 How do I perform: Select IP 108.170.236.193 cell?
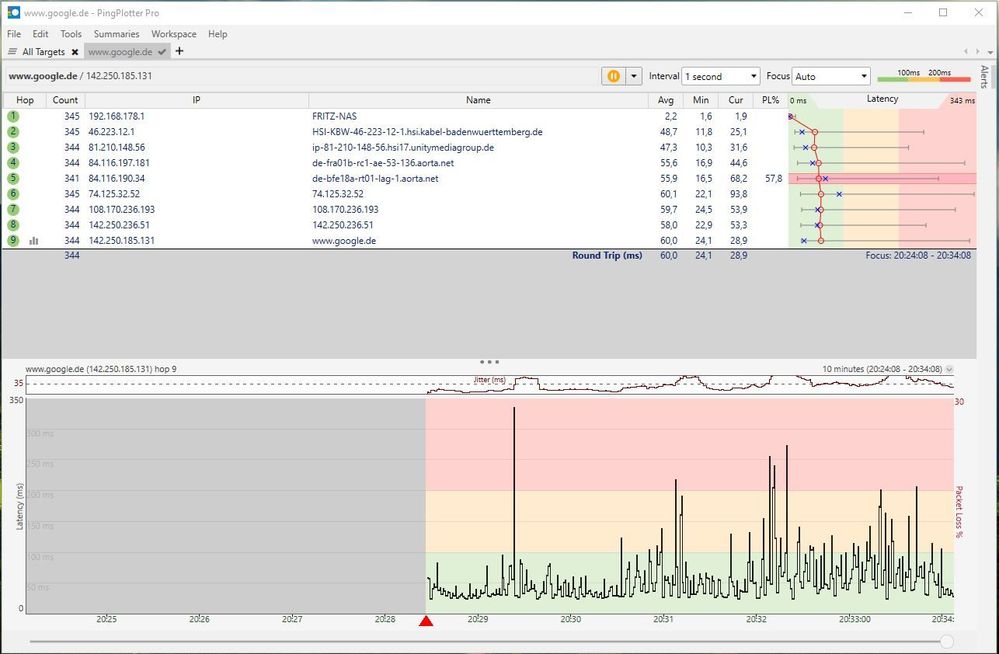[122, 209]
